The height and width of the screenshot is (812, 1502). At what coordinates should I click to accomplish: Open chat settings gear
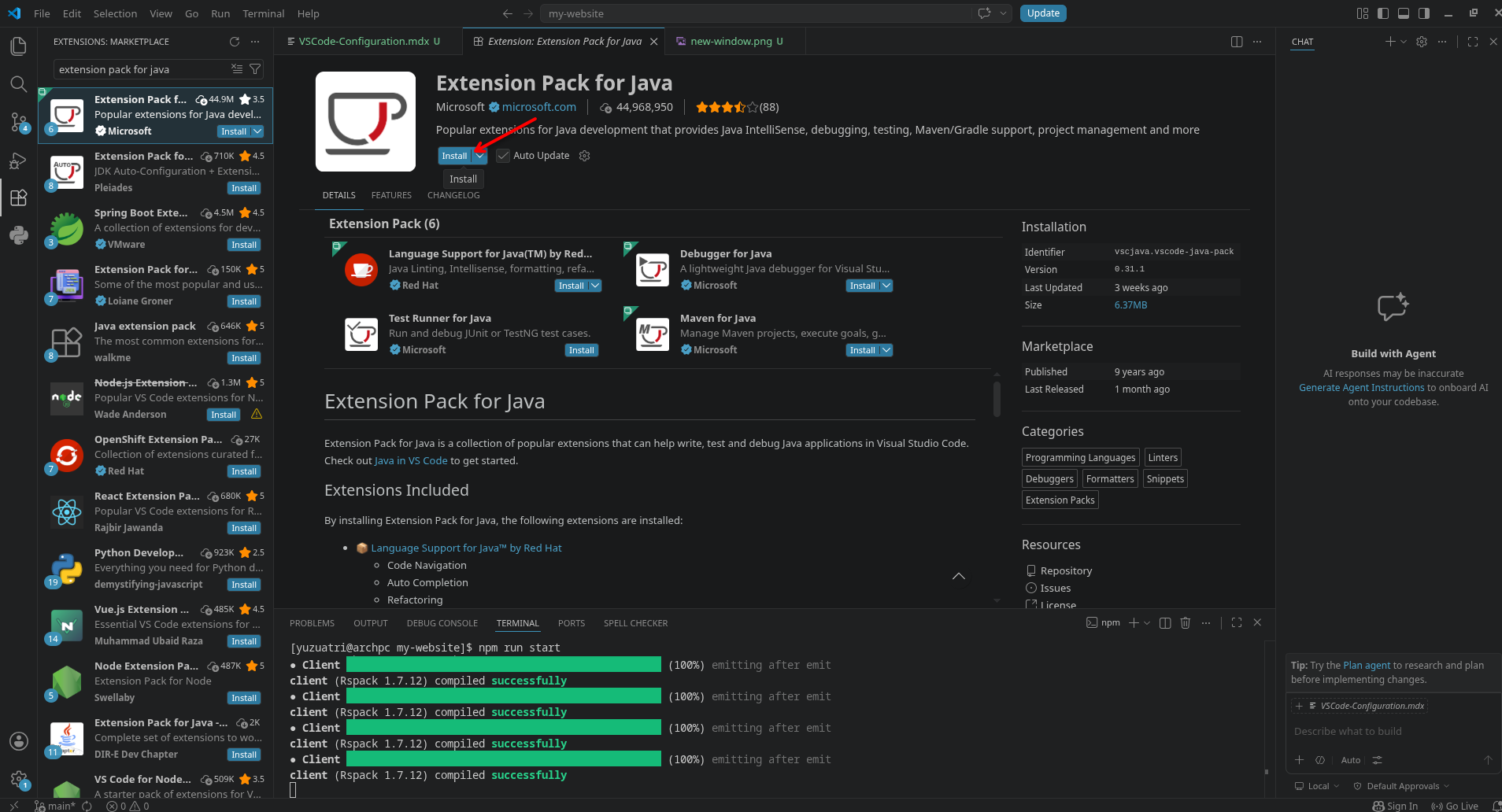1422,42
